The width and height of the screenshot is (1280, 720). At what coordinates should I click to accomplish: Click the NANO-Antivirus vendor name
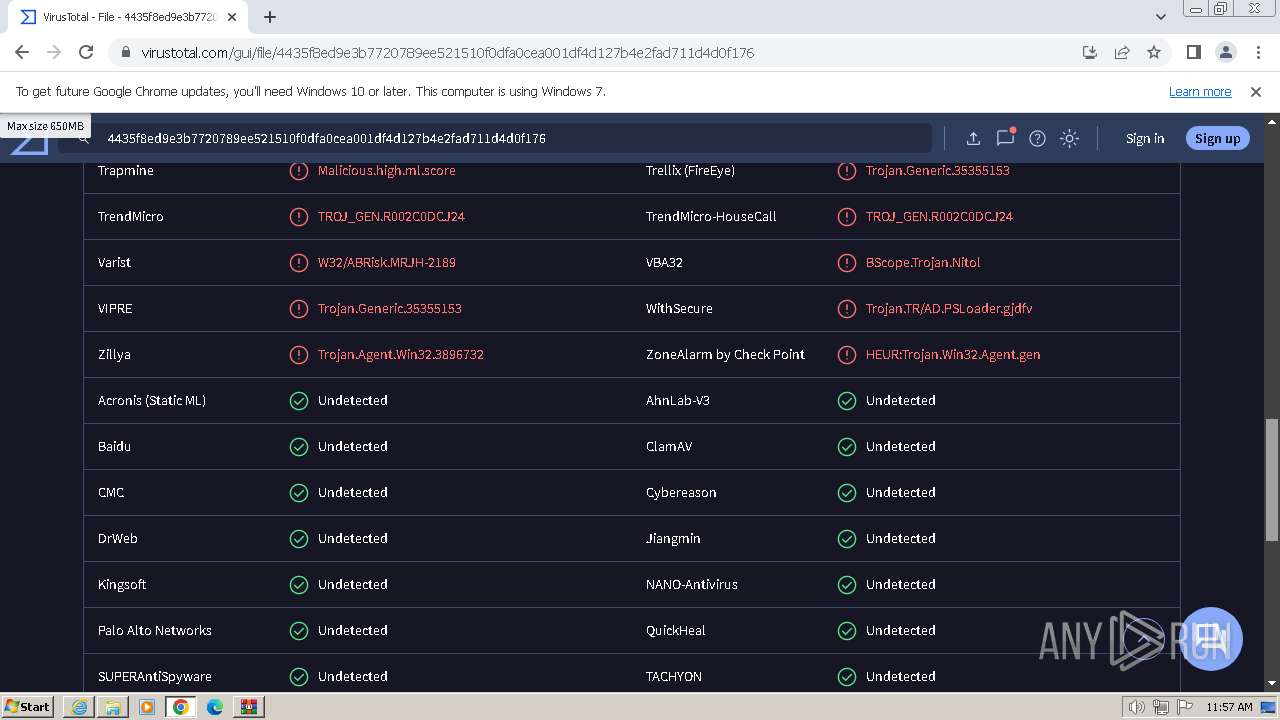click(692, 584)
